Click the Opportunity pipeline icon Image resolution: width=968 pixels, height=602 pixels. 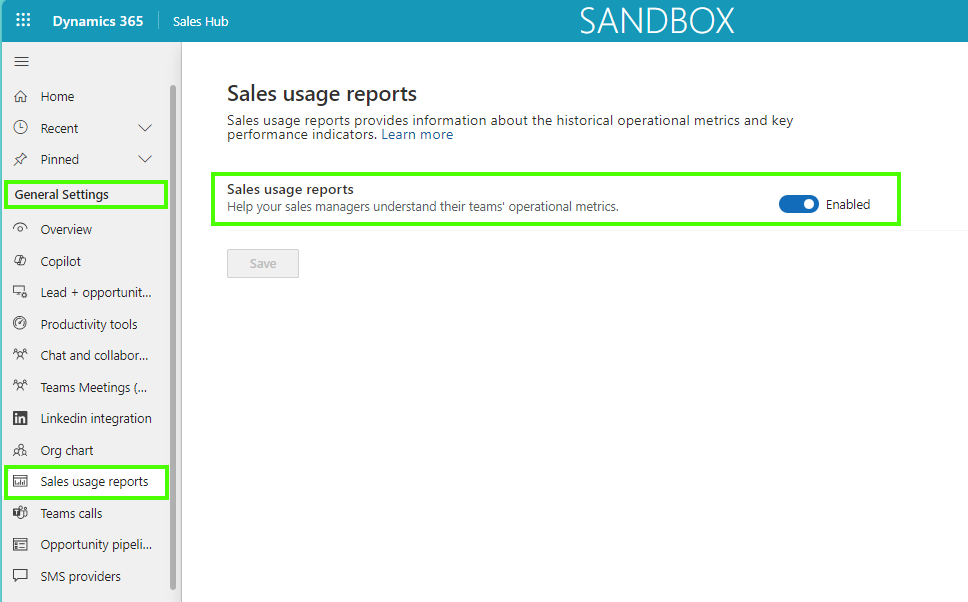pyautogui.click(x=20, y=545)
